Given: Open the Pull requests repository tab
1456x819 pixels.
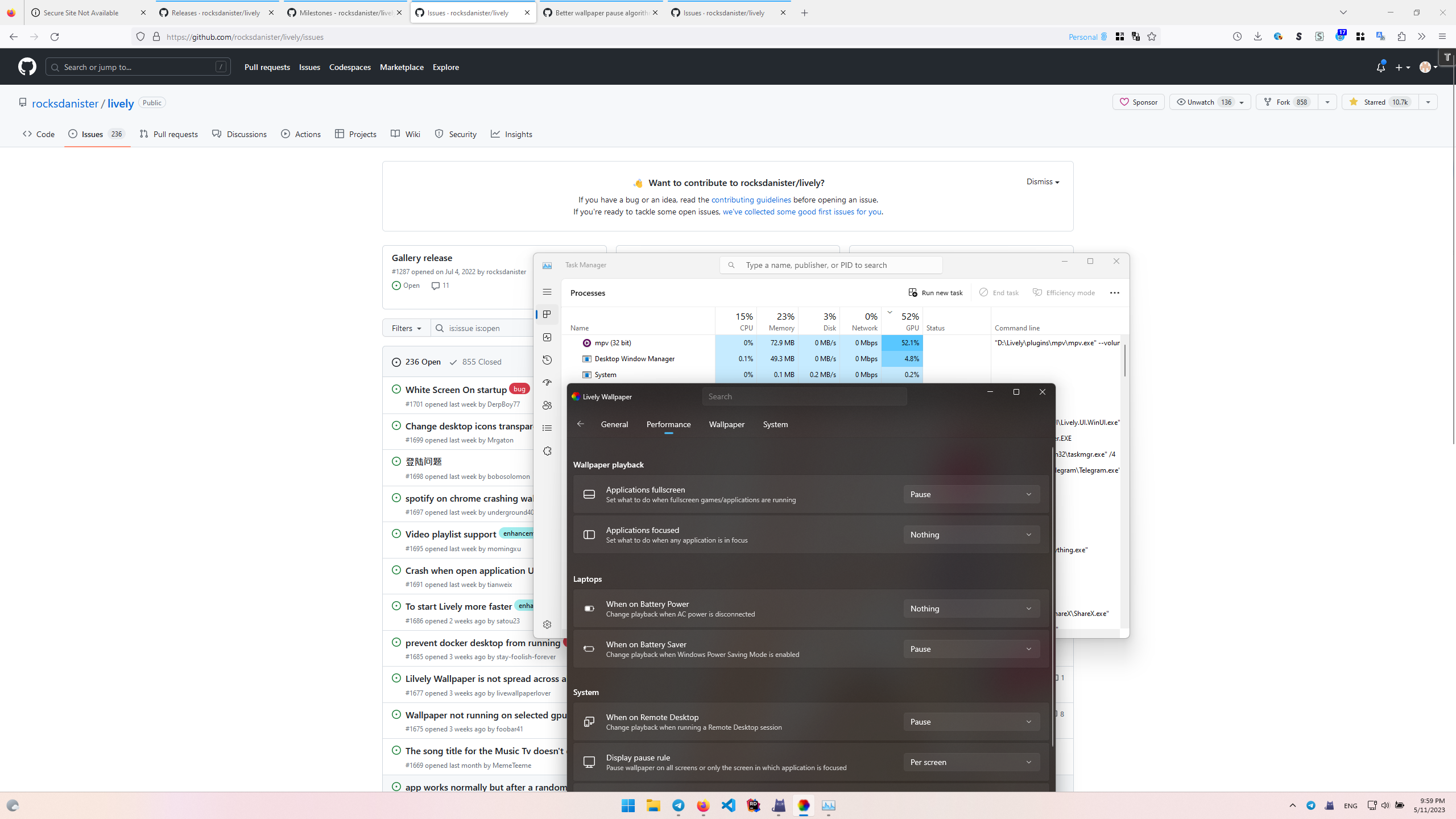Looking at the screenshot, I should 169,134.
